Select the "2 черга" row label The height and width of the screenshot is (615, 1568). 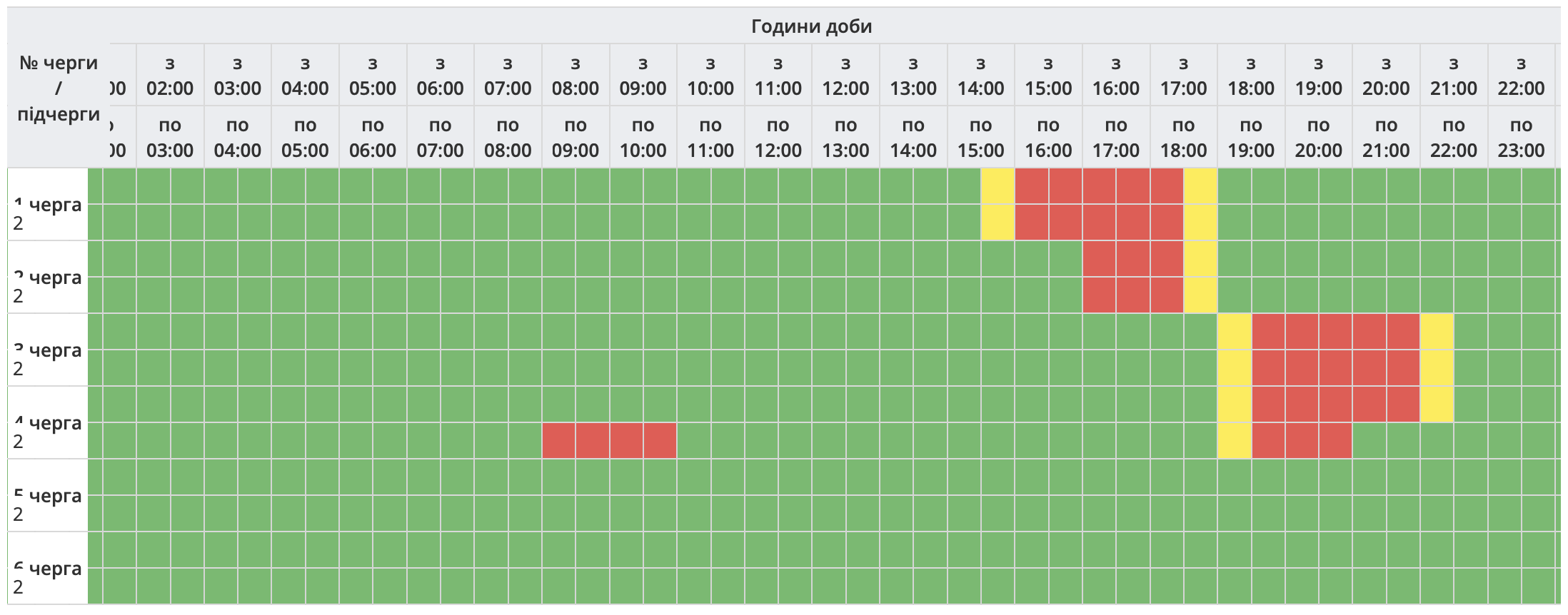click(49, 278)
